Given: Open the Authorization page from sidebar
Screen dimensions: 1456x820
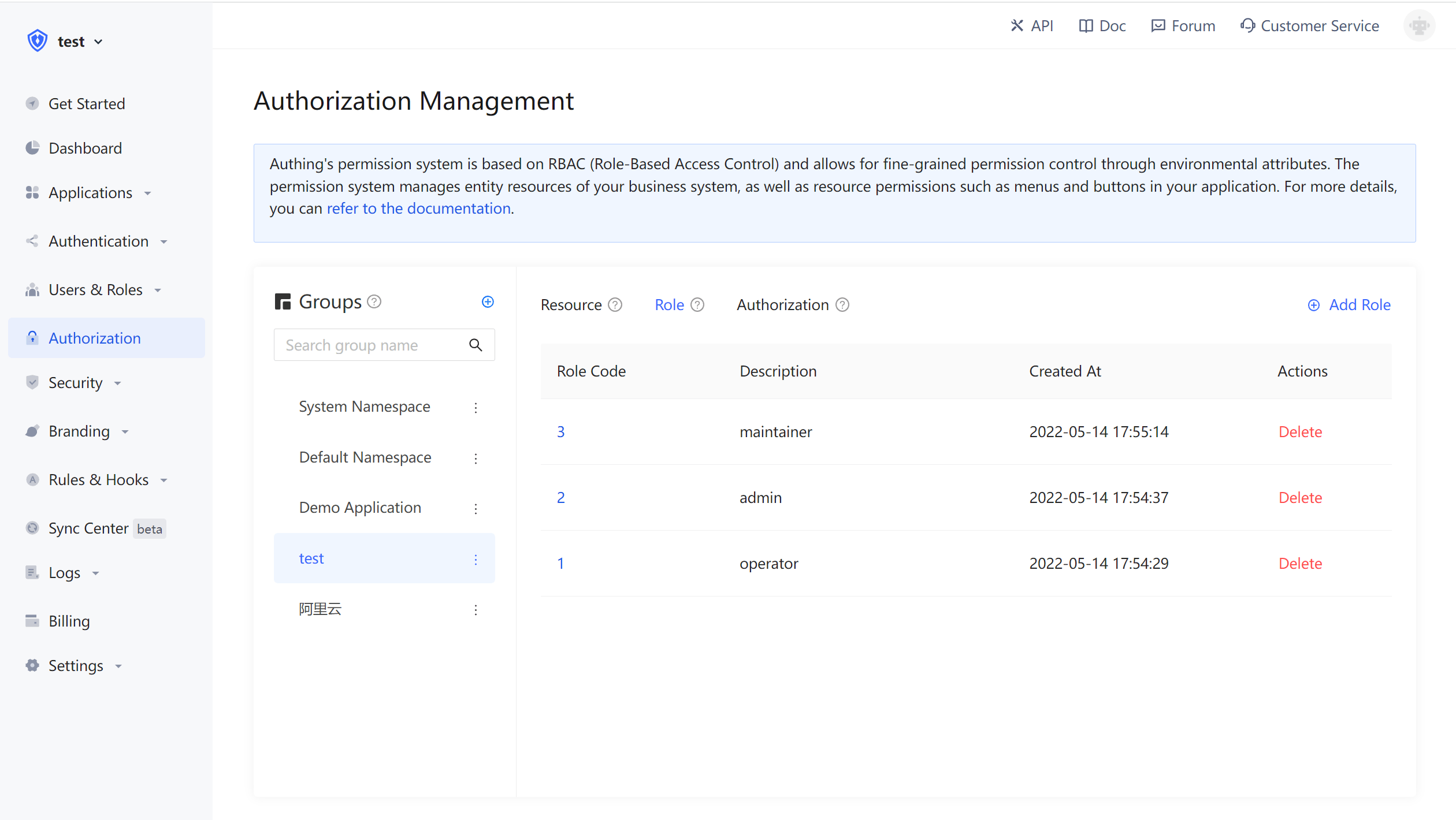Looking at the screenshot, I should pos(94,338).
